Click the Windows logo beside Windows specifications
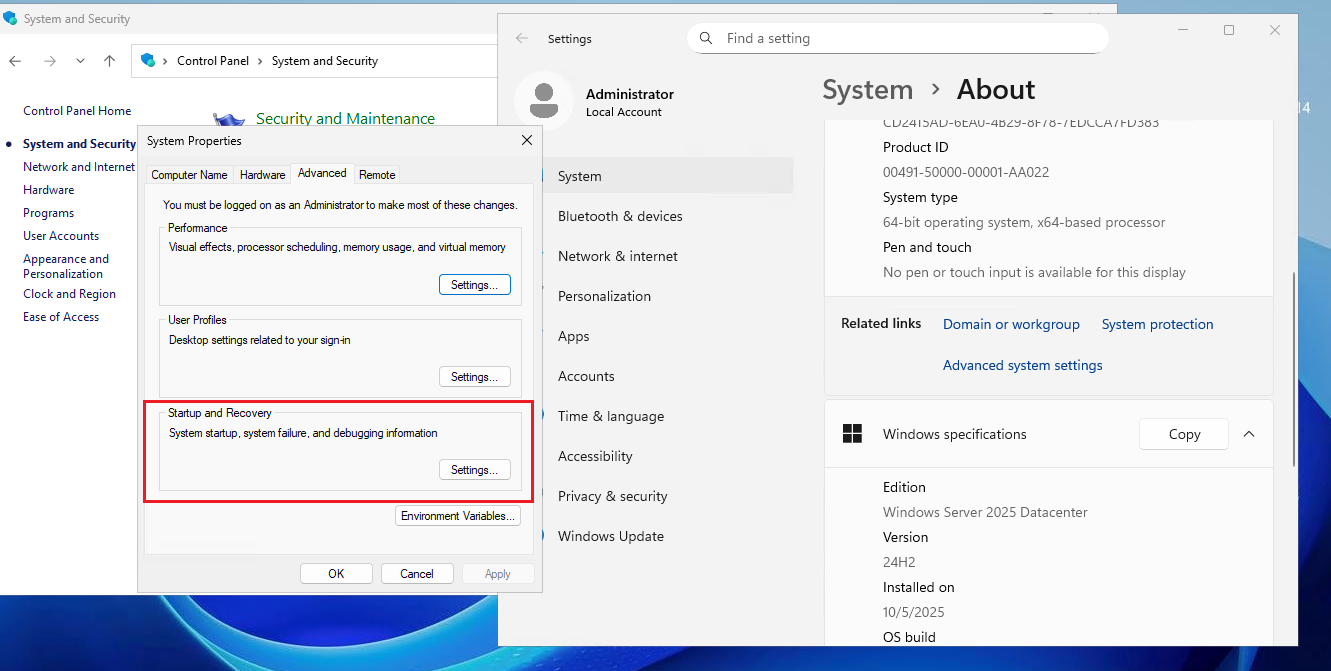 [852, 434]
